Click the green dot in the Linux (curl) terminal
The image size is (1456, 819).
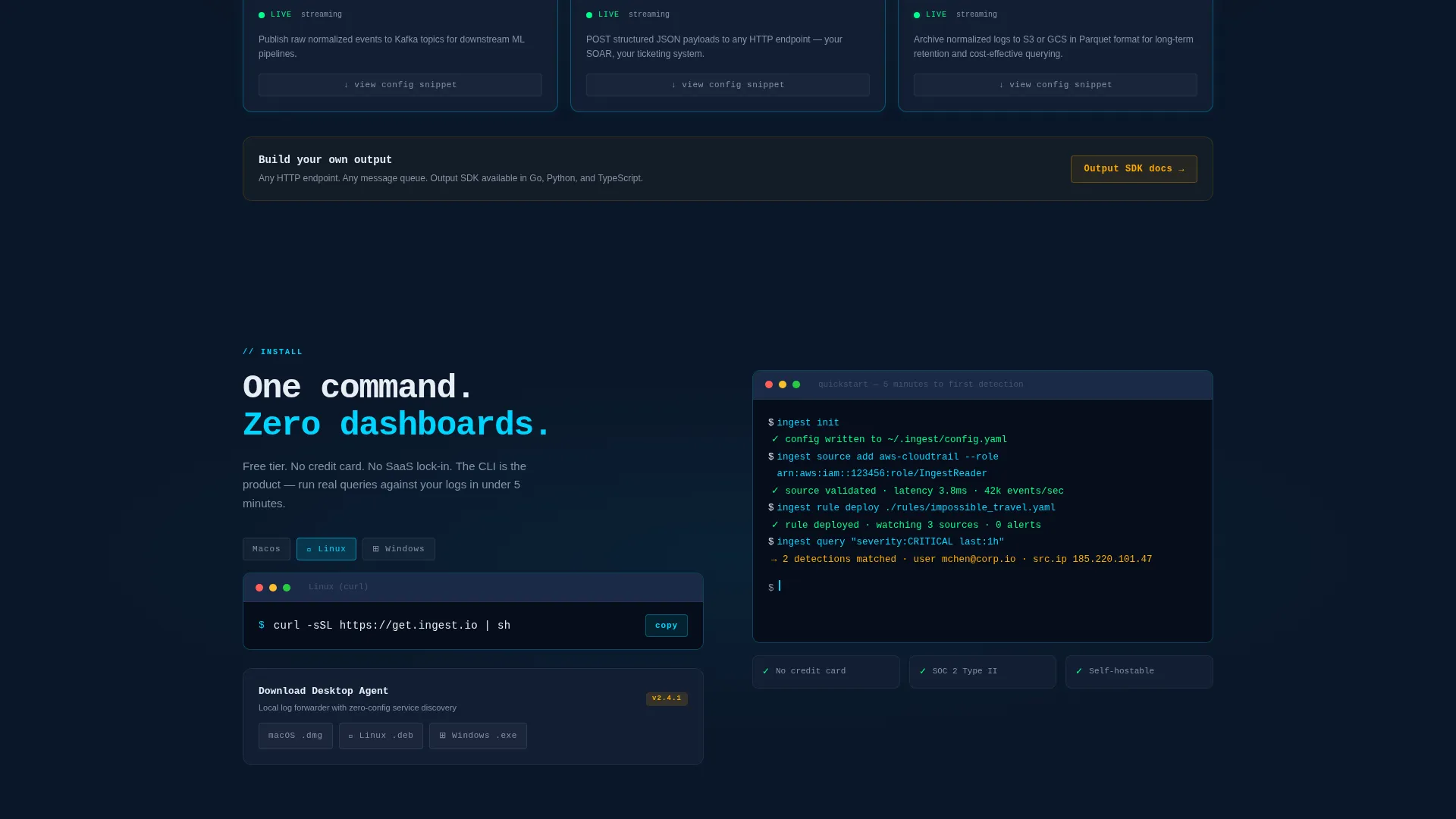tap(287, 588)
